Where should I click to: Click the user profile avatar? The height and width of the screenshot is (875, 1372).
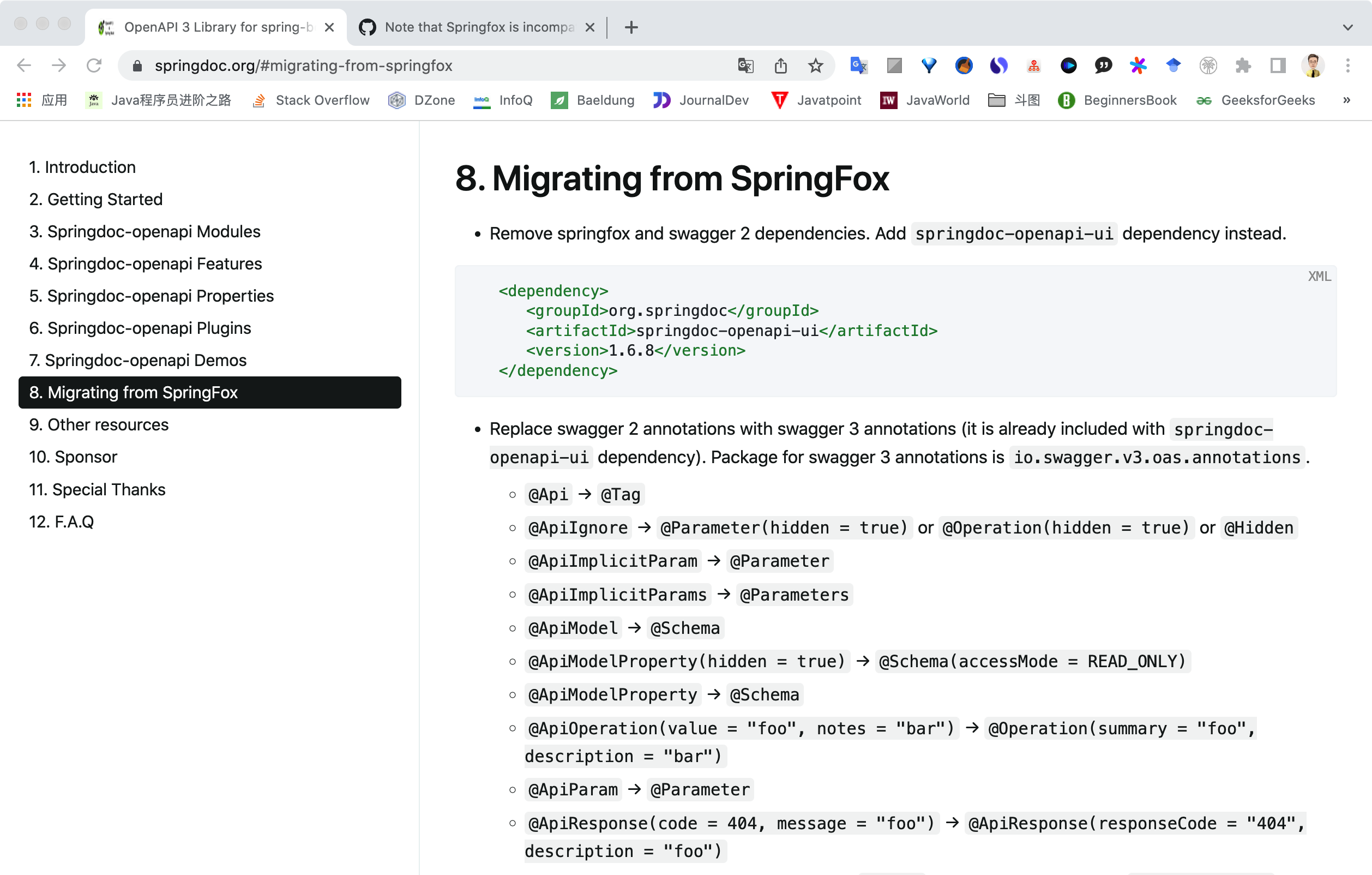coord(1312,65)
